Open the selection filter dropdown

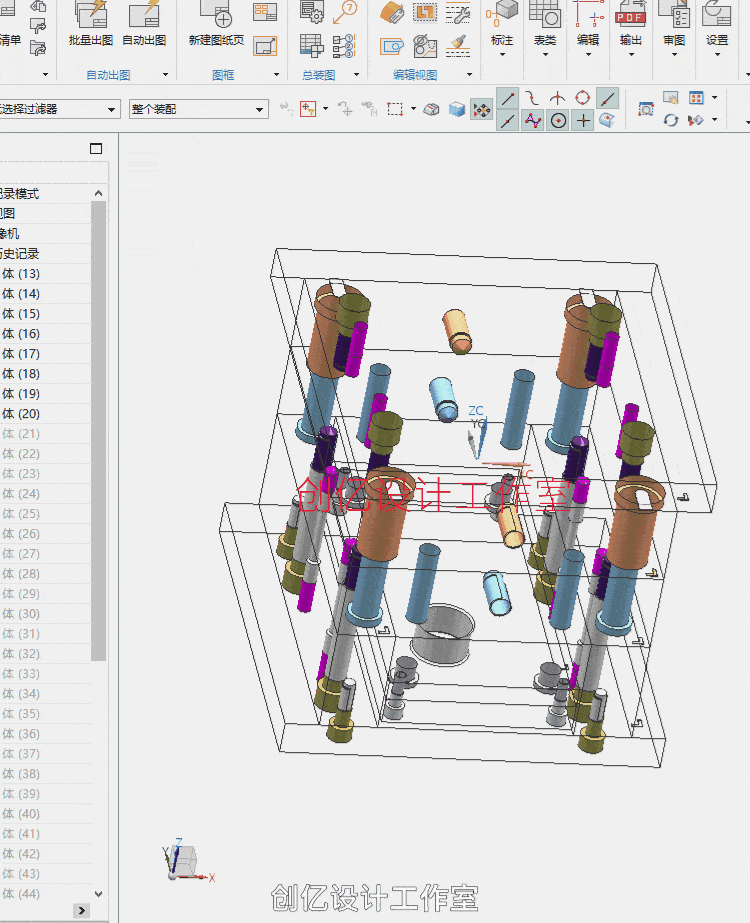[111, 109]
